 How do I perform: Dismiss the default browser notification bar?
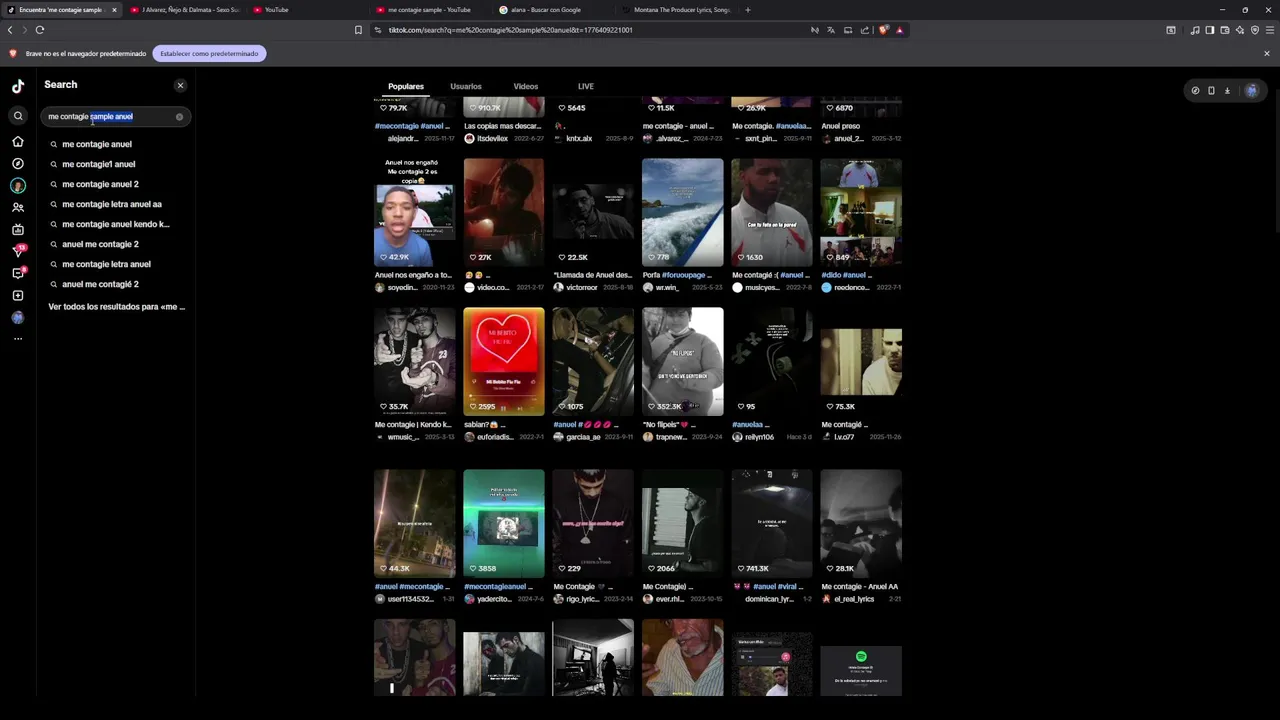[1267, 53]
